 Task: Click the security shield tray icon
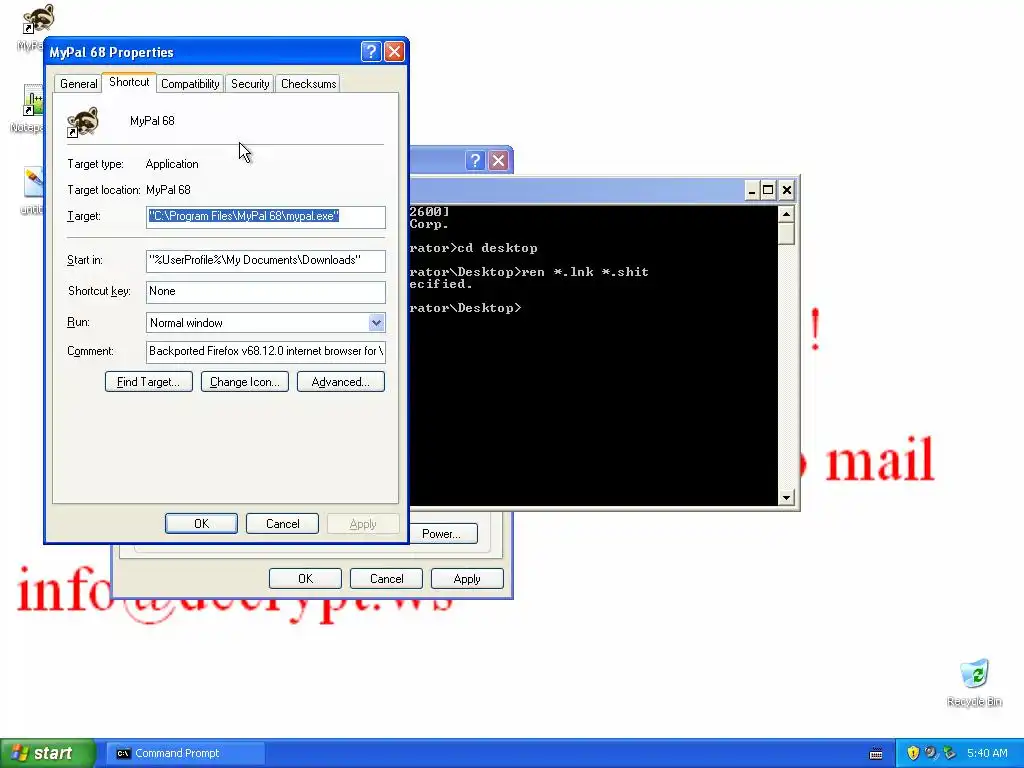[913, 753]
